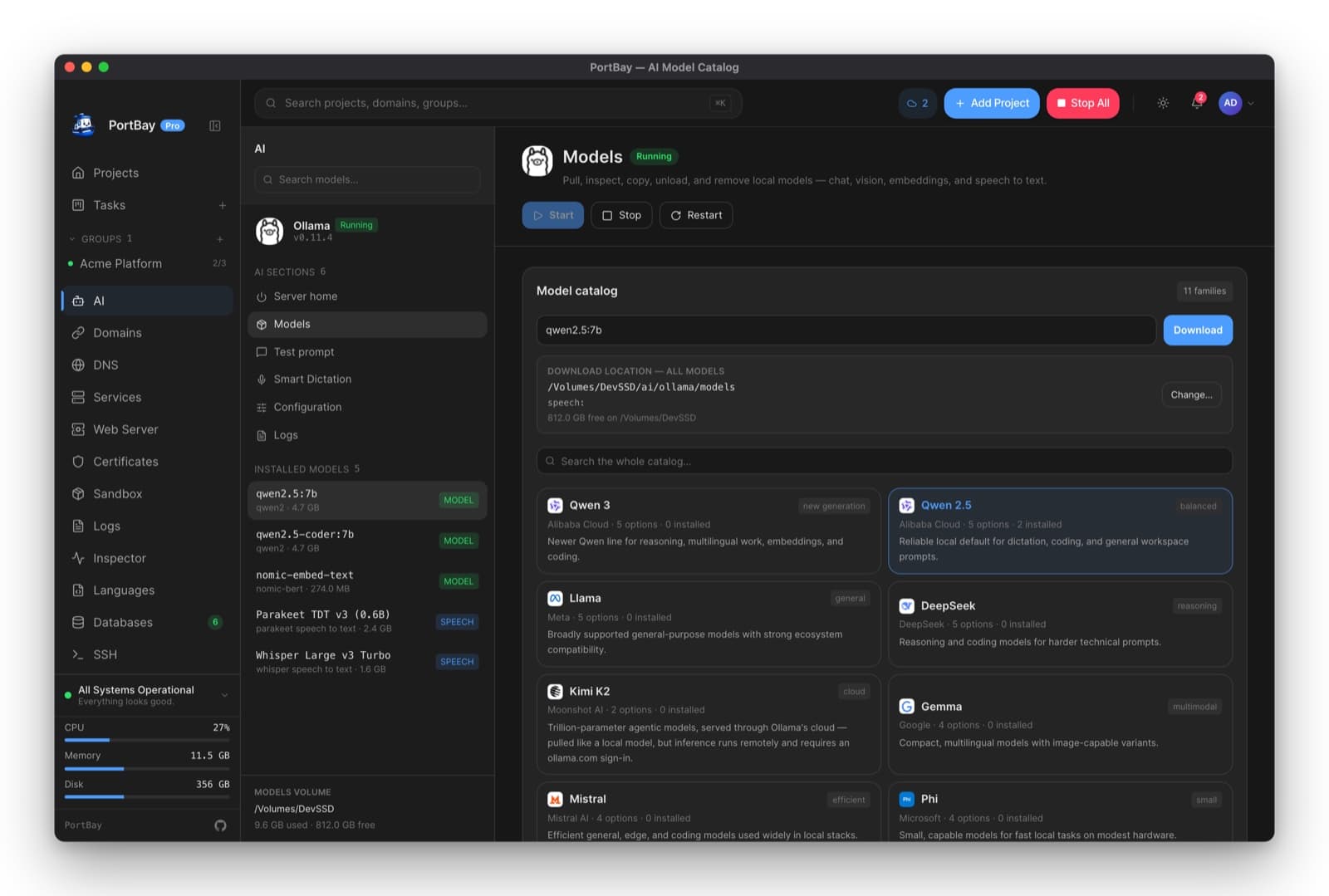Click the red Stop All button

[1082, 103]
